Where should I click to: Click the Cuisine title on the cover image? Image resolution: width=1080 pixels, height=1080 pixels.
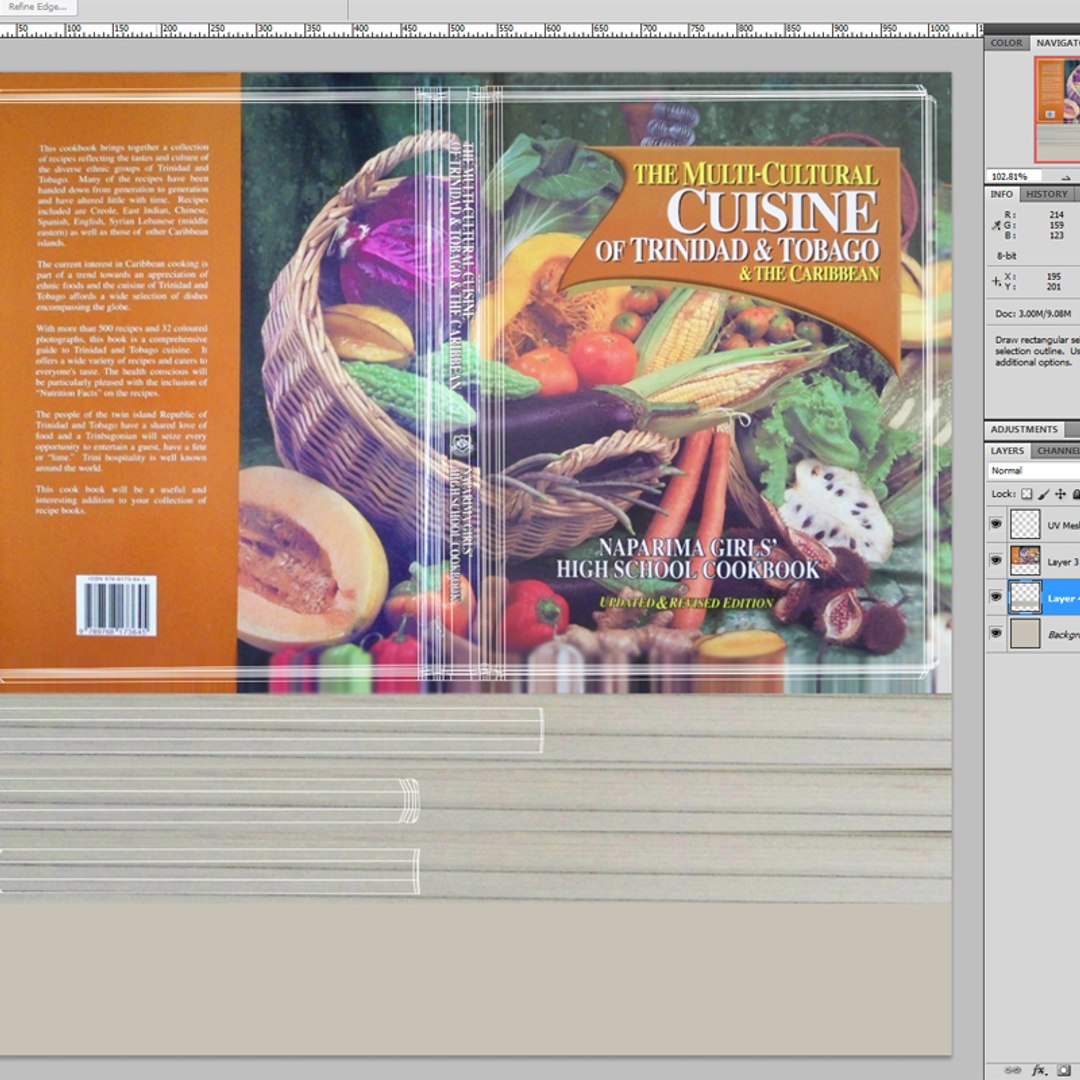tap(773, 211)
